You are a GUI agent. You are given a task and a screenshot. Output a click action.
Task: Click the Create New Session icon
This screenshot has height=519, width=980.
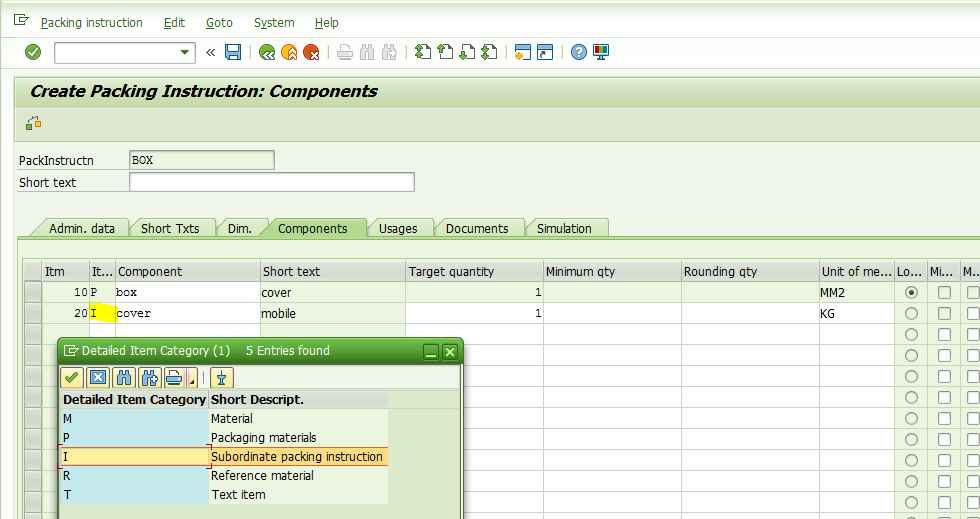pyautogui.click(x=522, y=53)
